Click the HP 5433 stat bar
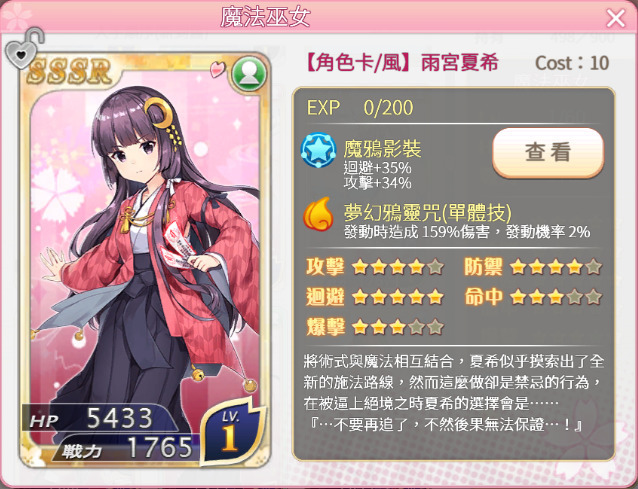This screenshot has height=489, width=638. tap(102, 419)
